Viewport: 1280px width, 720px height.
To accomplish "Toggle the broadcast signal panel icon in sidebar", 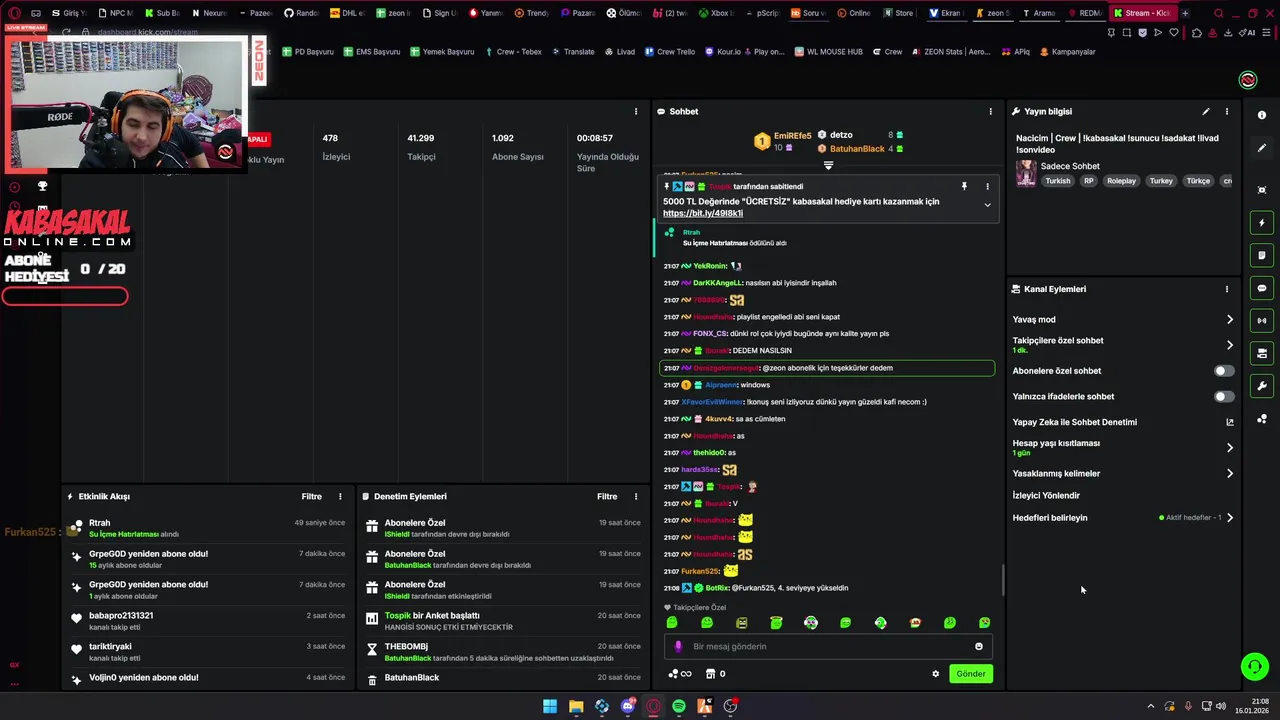I will click(x=1262, y=321).
